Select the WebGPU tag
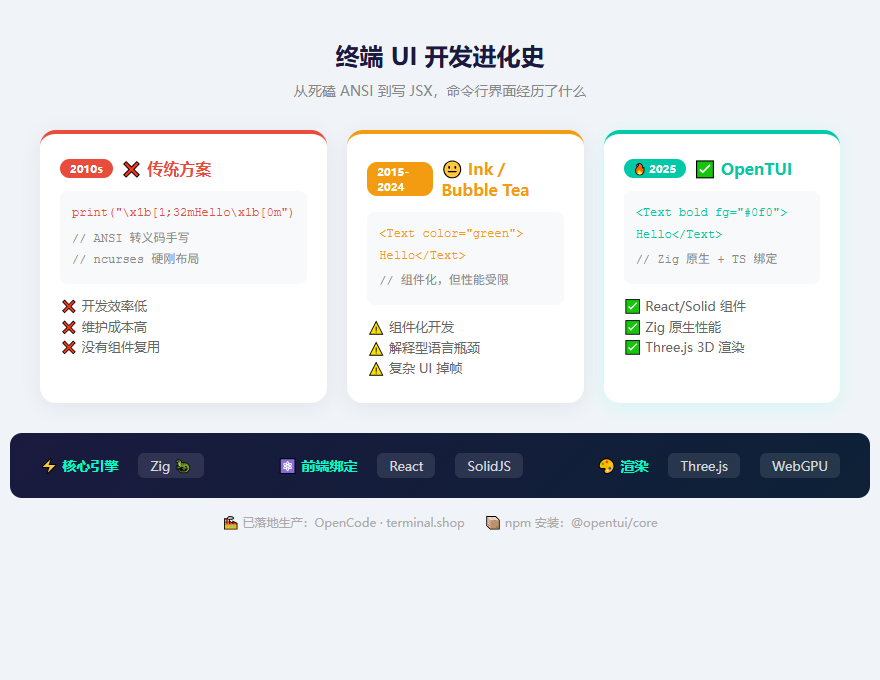This screenshot has width=880, height=680. (x=800, y=466)
